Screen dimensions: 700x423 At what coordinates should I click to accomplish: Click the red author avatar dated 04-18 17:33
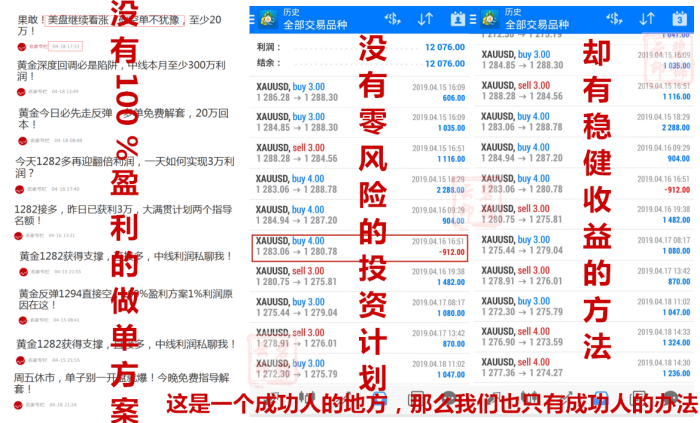21,46
